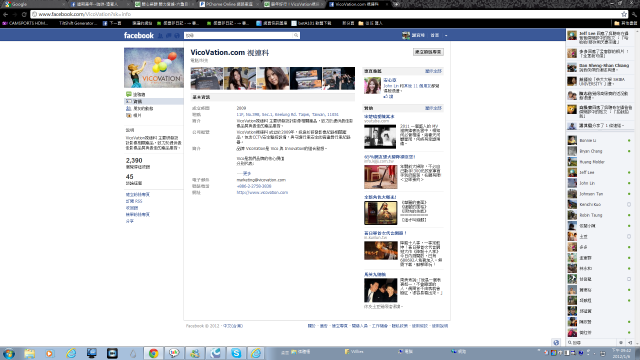Click the Taipei address link
The image size is (640, 360).
click(287, 114)
